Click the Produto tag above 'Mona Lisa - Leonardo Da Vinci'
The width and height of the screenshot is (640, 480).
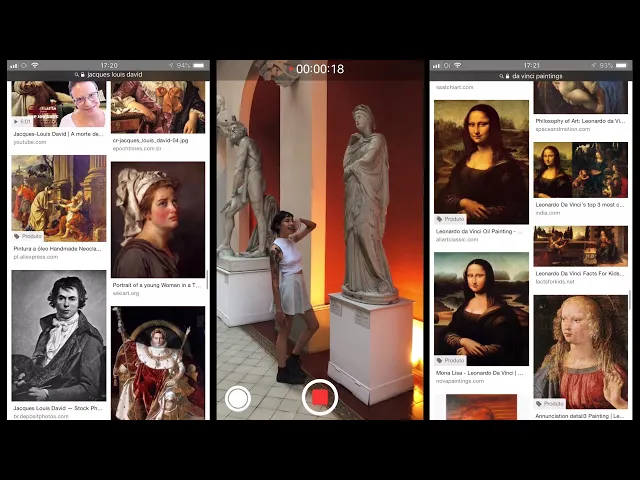point(451,361)
